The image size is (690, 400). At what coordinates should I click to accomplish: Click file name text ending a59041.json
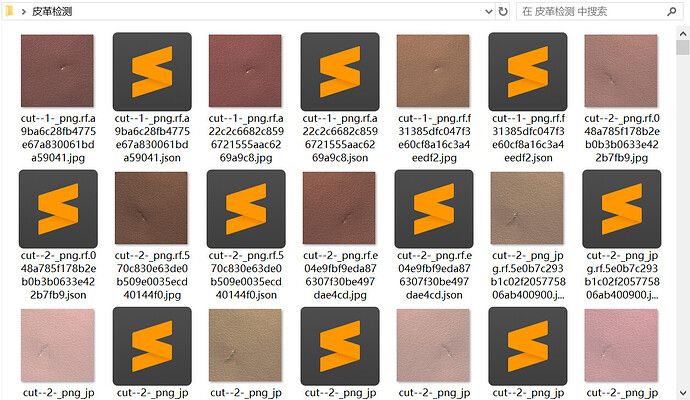152,138
